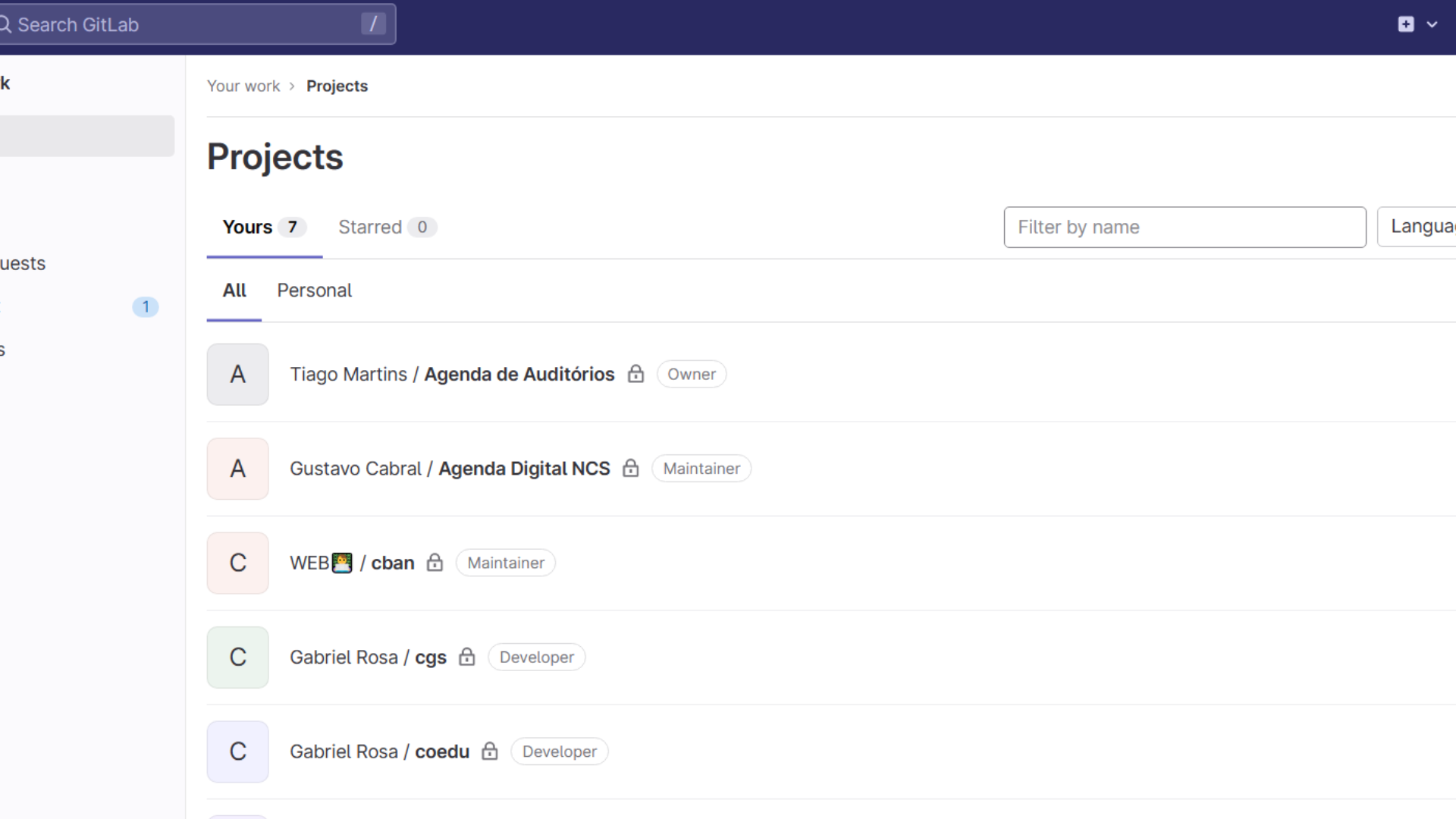Expand the create-new dropdown chevron
1456x819 pixels.
pos(1432,24)
